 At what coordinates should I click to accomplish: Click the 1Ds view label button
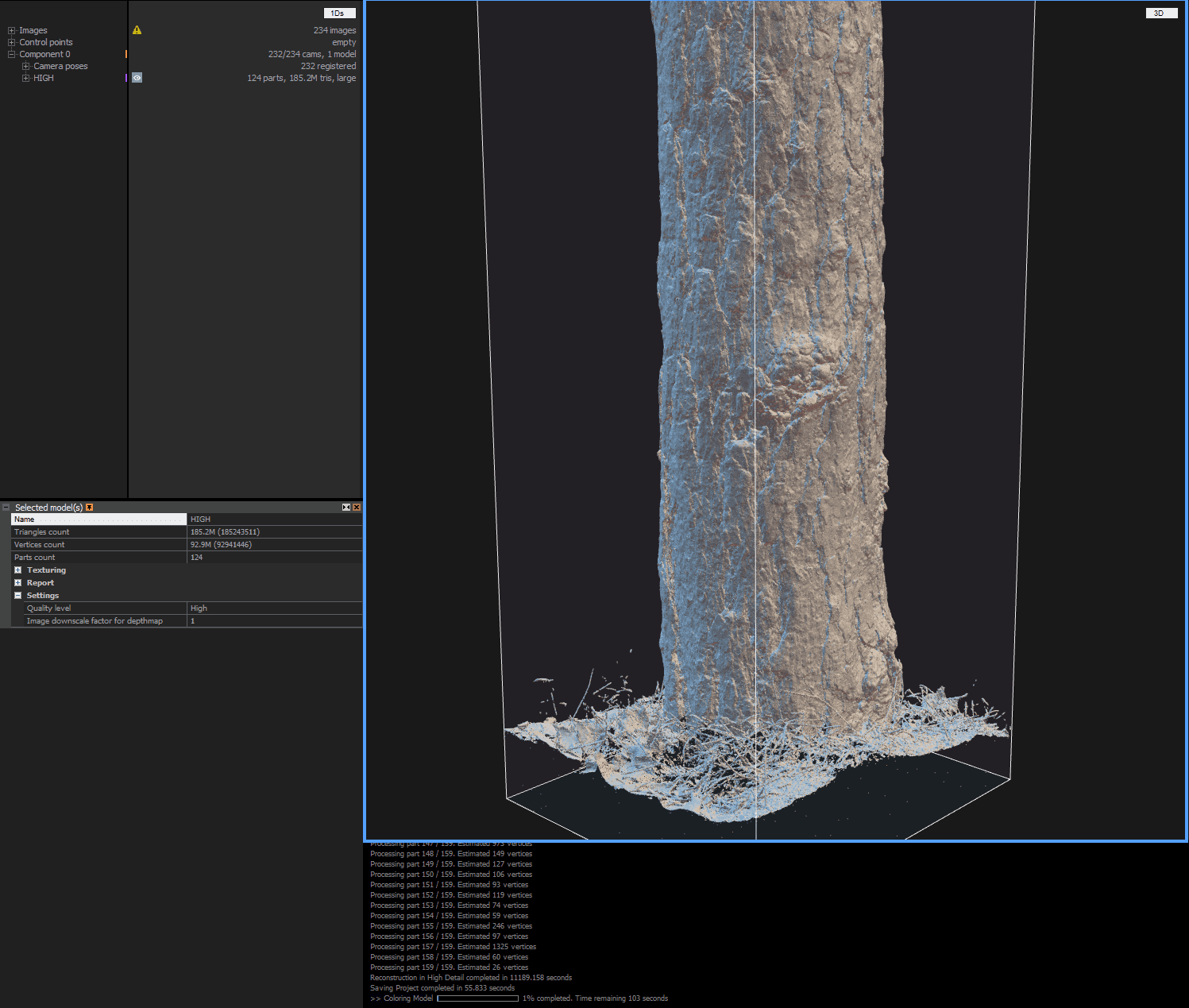tap(339, 14)
